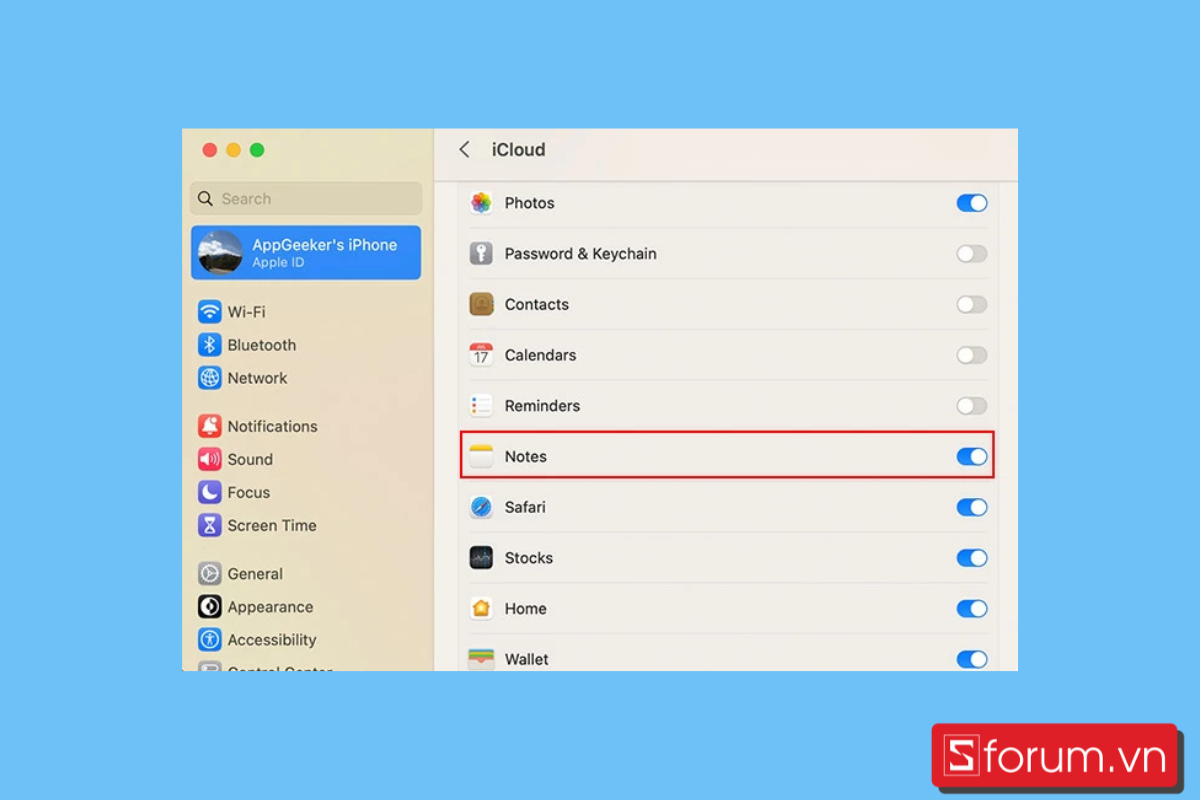Screen dimensions: 1200x800
Task: Click the General gear icon
Action: coord(209,574)
